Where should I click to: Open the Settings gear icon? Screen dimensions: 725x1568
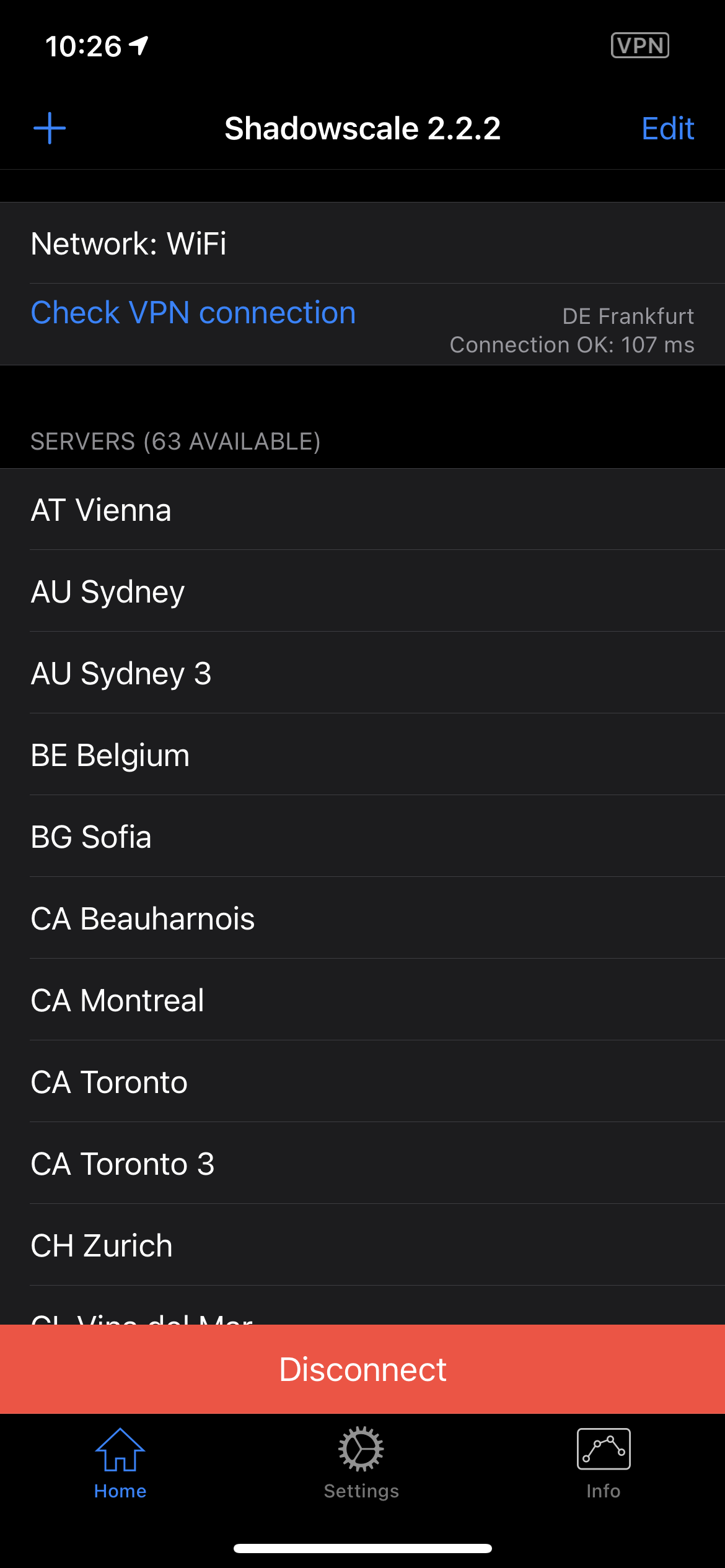click(x=361, y=1449)
